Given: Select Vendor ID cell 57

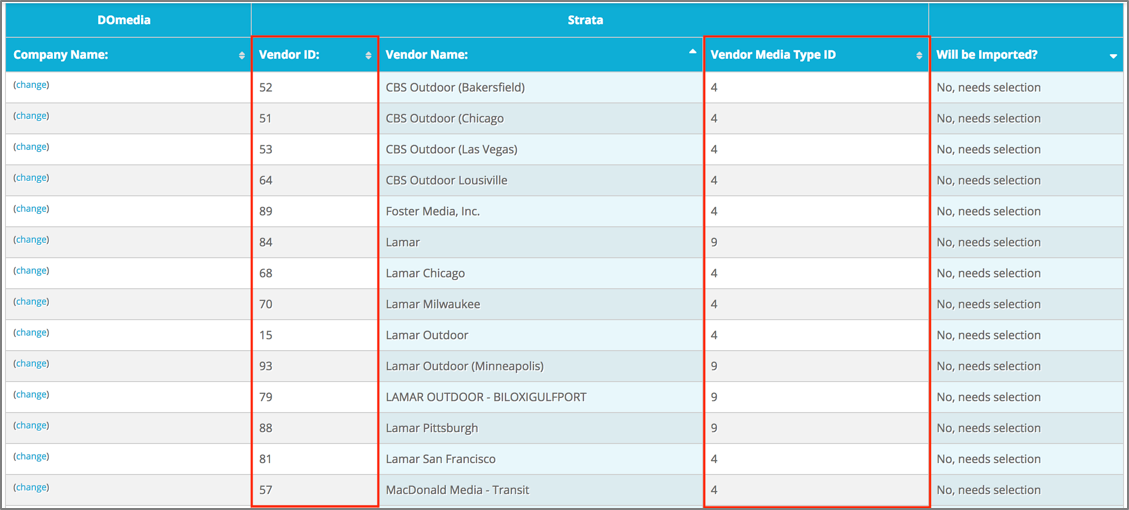Looking at the screenshot, I should [x=315, y=491].
